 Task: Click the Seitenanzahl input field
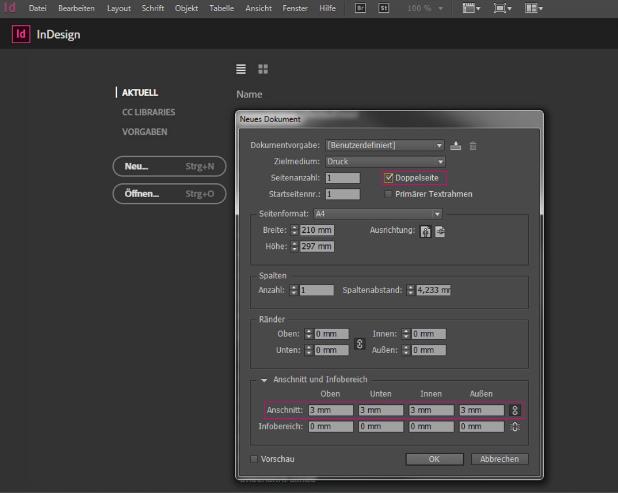[x=343, y=178]
